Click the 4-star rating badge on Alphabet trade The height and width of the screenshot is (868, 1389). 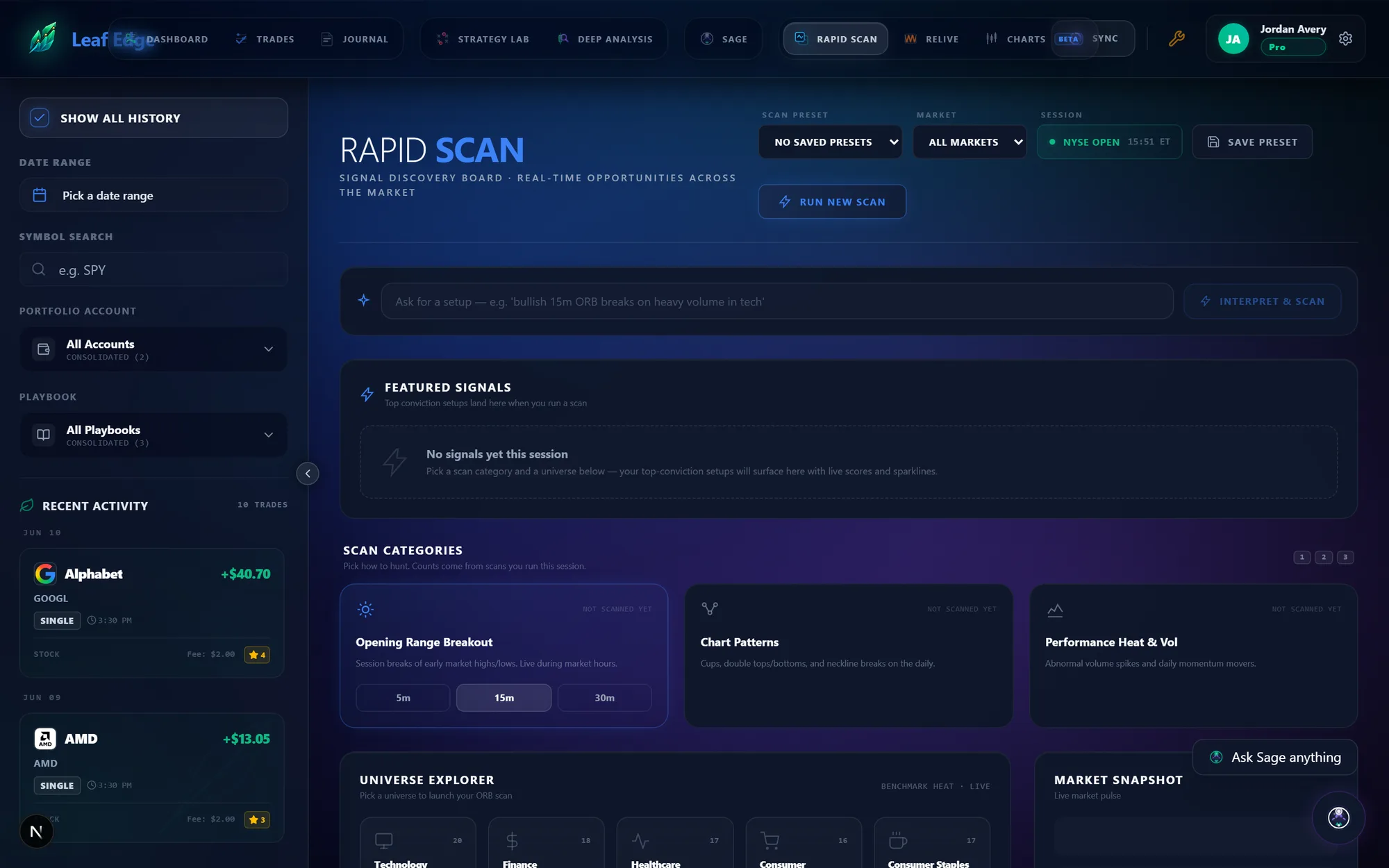point(257,655)
